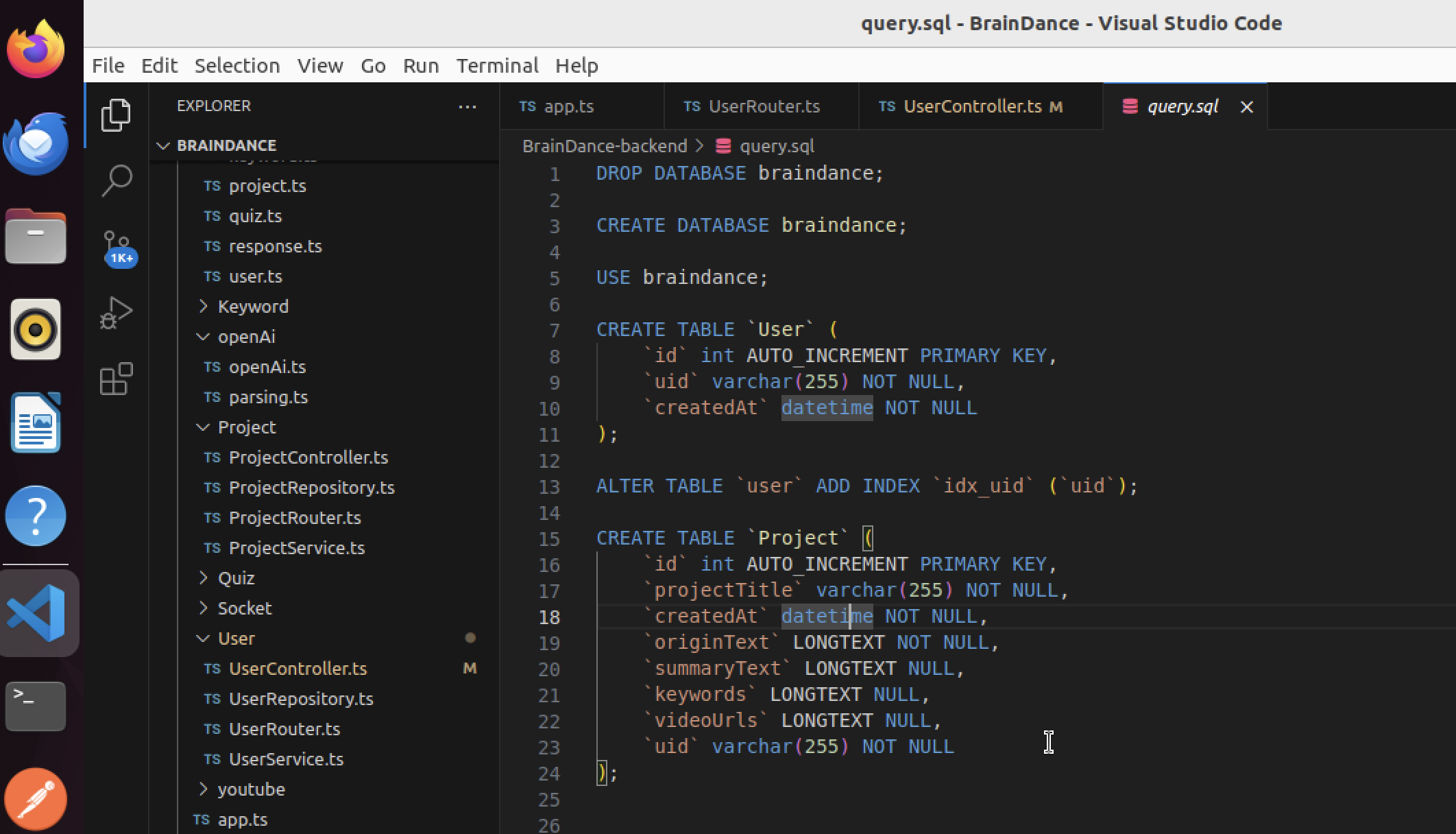Click `idx_uid` in ALTER TABLE line
The image size is (1456, 834).
tap(983, 486)
